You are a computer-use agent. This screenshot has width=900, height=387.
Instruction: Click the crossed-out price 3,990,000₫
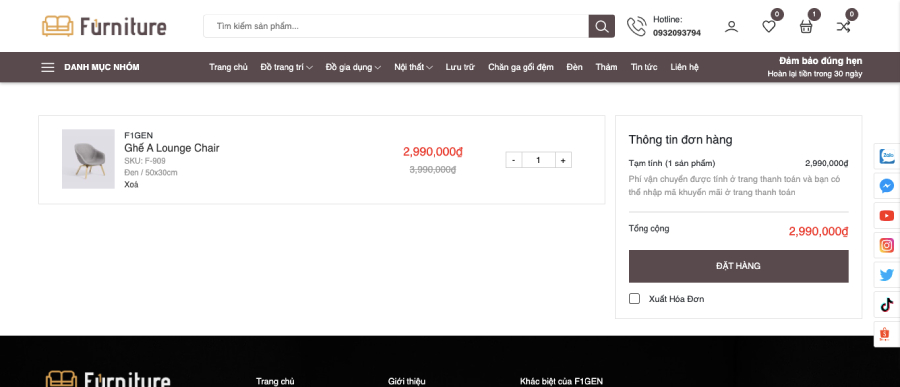coord(433,169)
